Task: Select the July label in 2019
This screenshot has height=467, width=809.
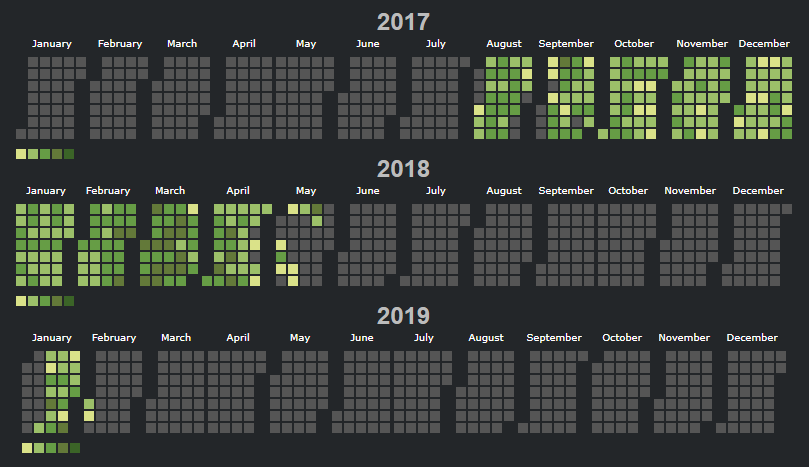Action: coord(424,338)
